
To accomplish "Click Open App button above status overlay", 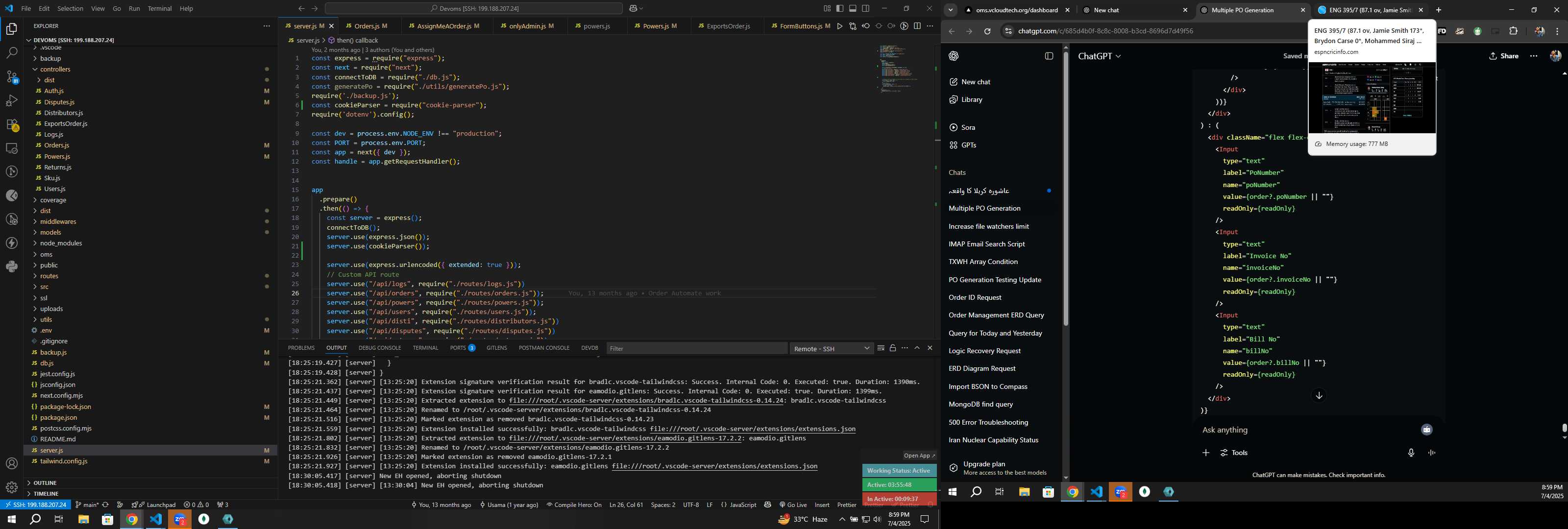I will click(919, 456).
